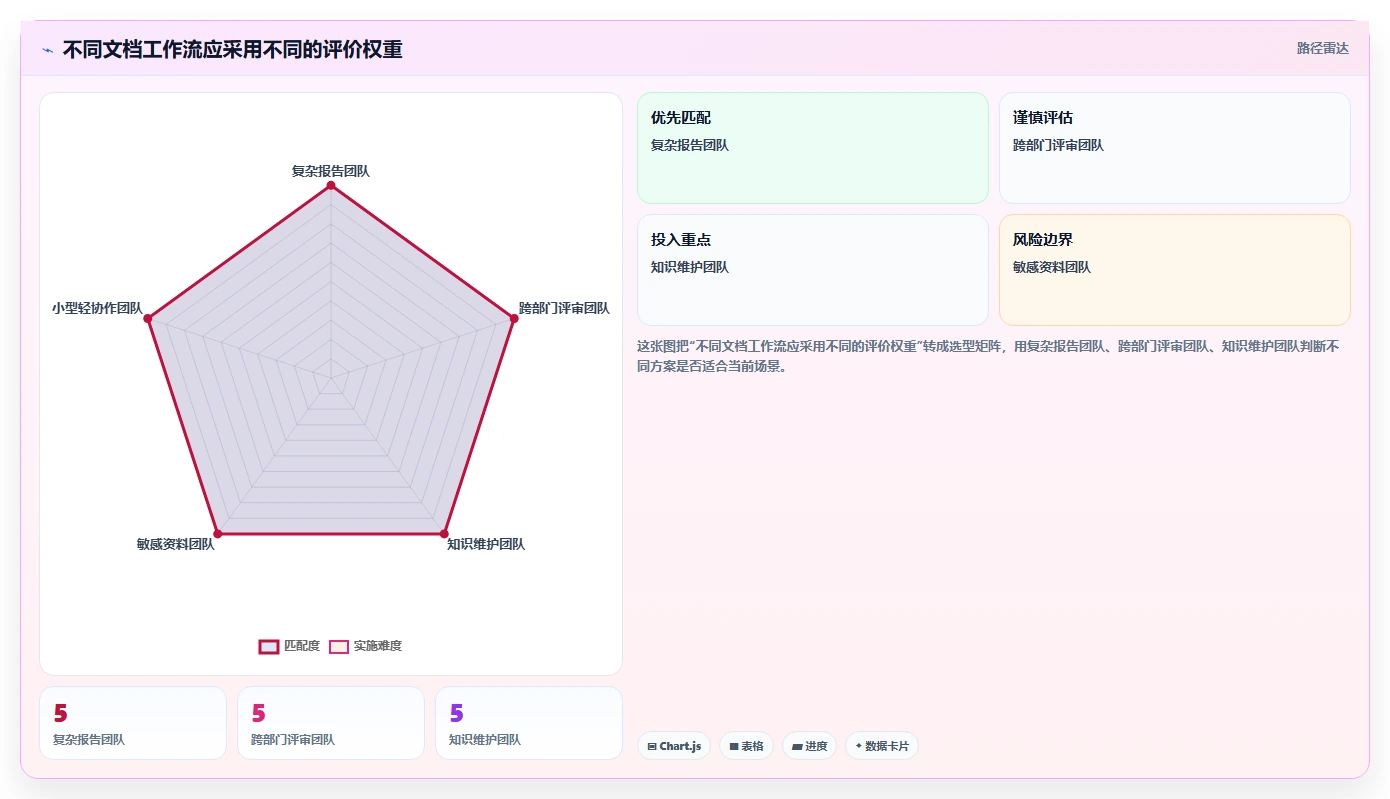
Task: Click the stat card labeled 知识维护团队
Action: [529, 723]
